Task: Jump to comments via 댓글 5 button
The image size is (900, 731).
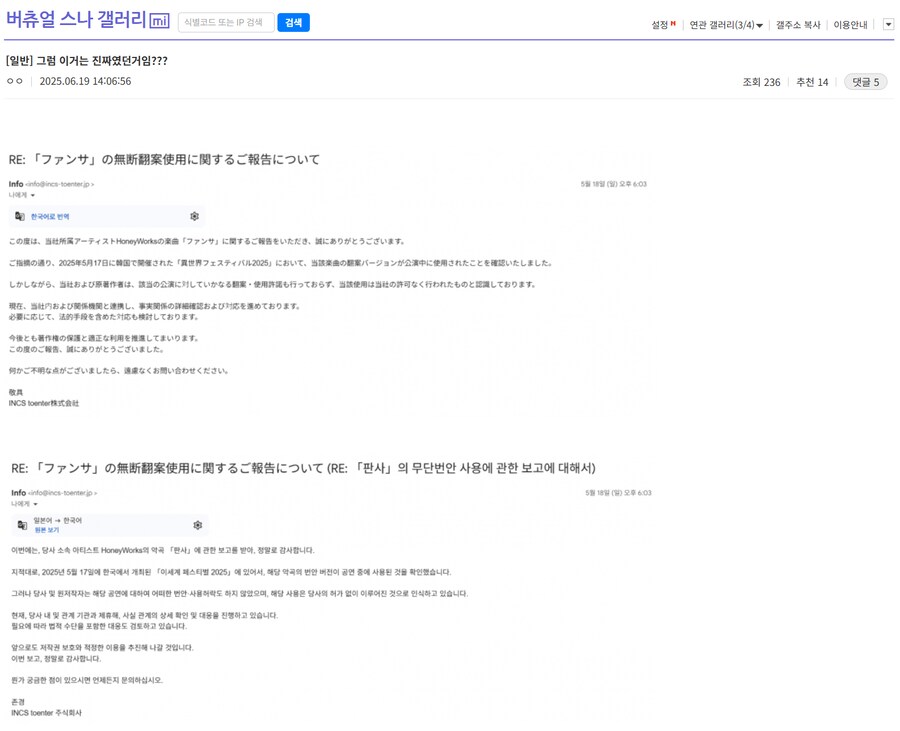Action: point(865,82)
